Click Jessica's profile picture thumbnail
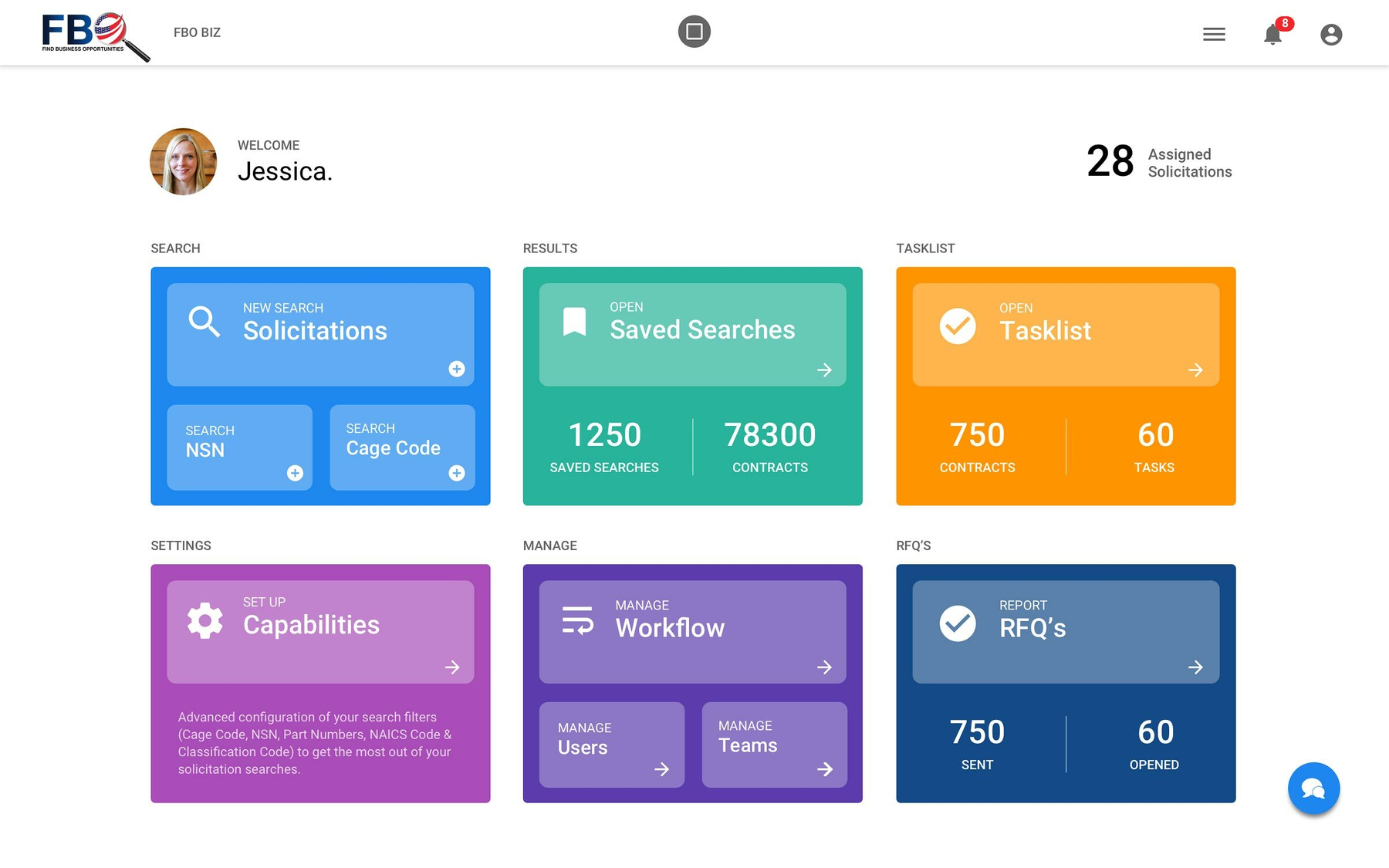The image size is (1389, 868). pos(183,162)
